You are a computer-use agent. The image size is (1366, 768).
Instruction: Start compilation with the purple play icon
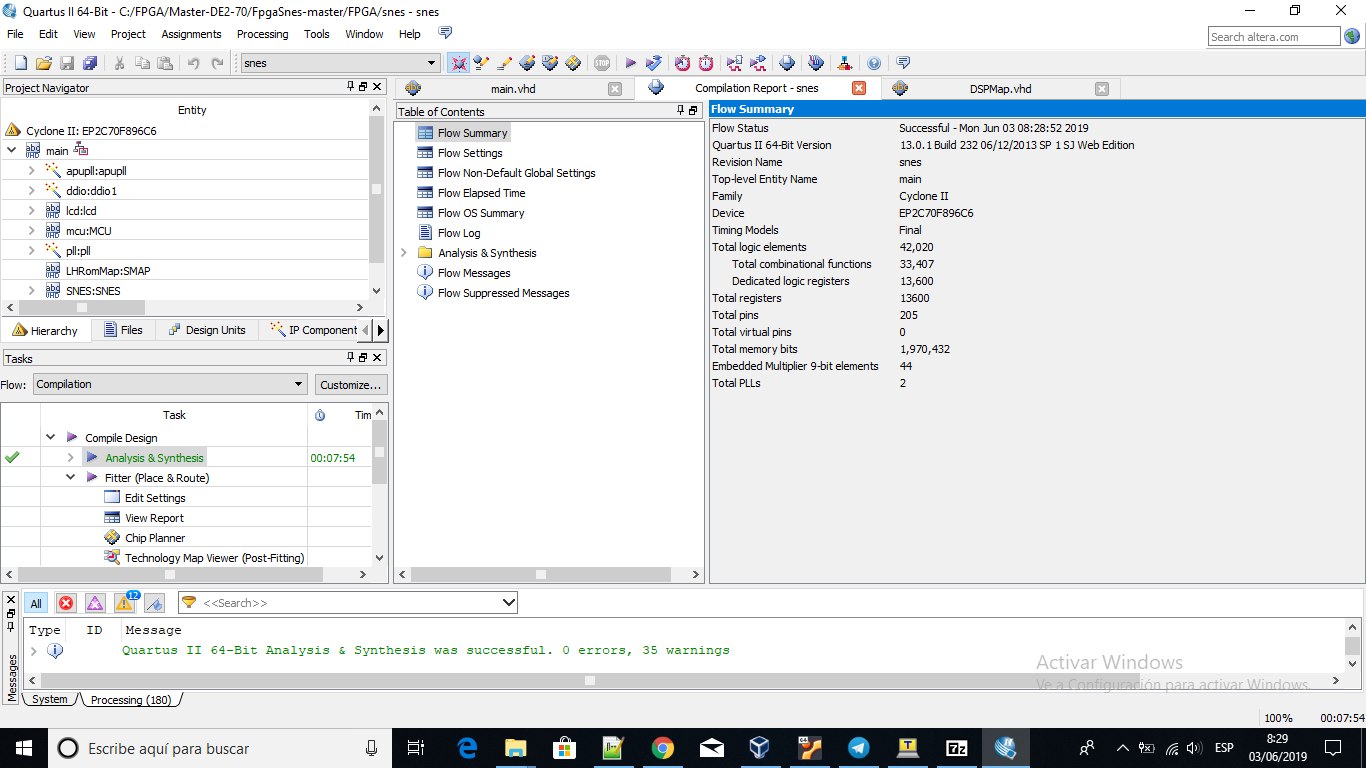pyautogui.click(x=631, y=63)
